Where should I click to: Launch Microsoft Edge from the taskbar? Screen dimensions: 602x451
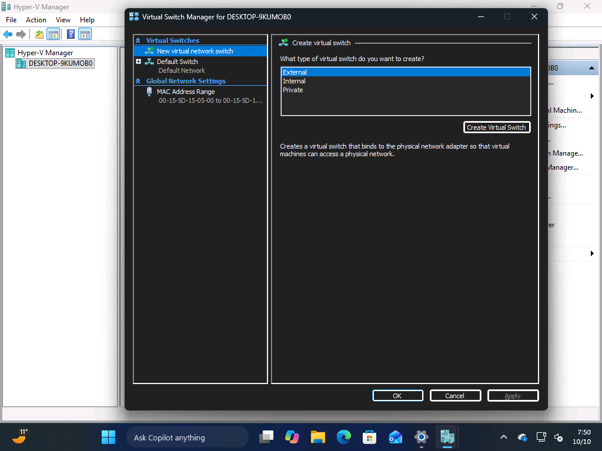coord(344,437)
